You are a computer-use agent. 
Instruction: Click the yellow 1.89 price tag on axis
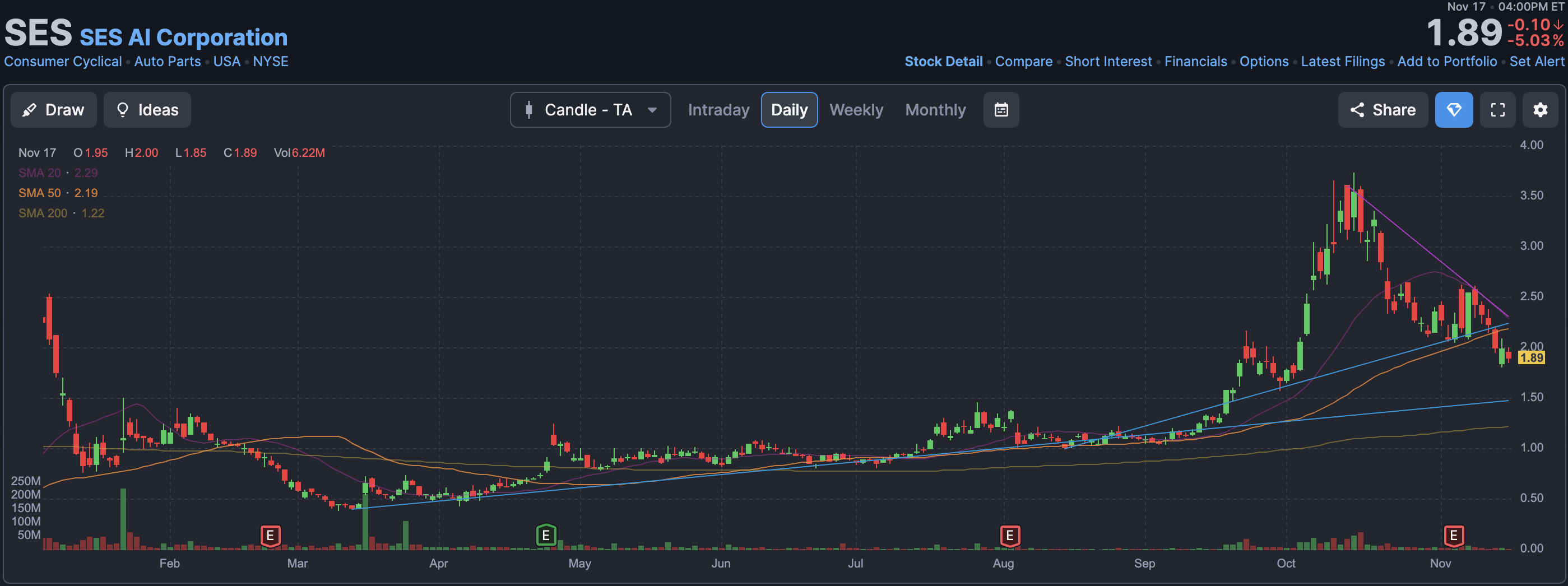pos(1531,358)
